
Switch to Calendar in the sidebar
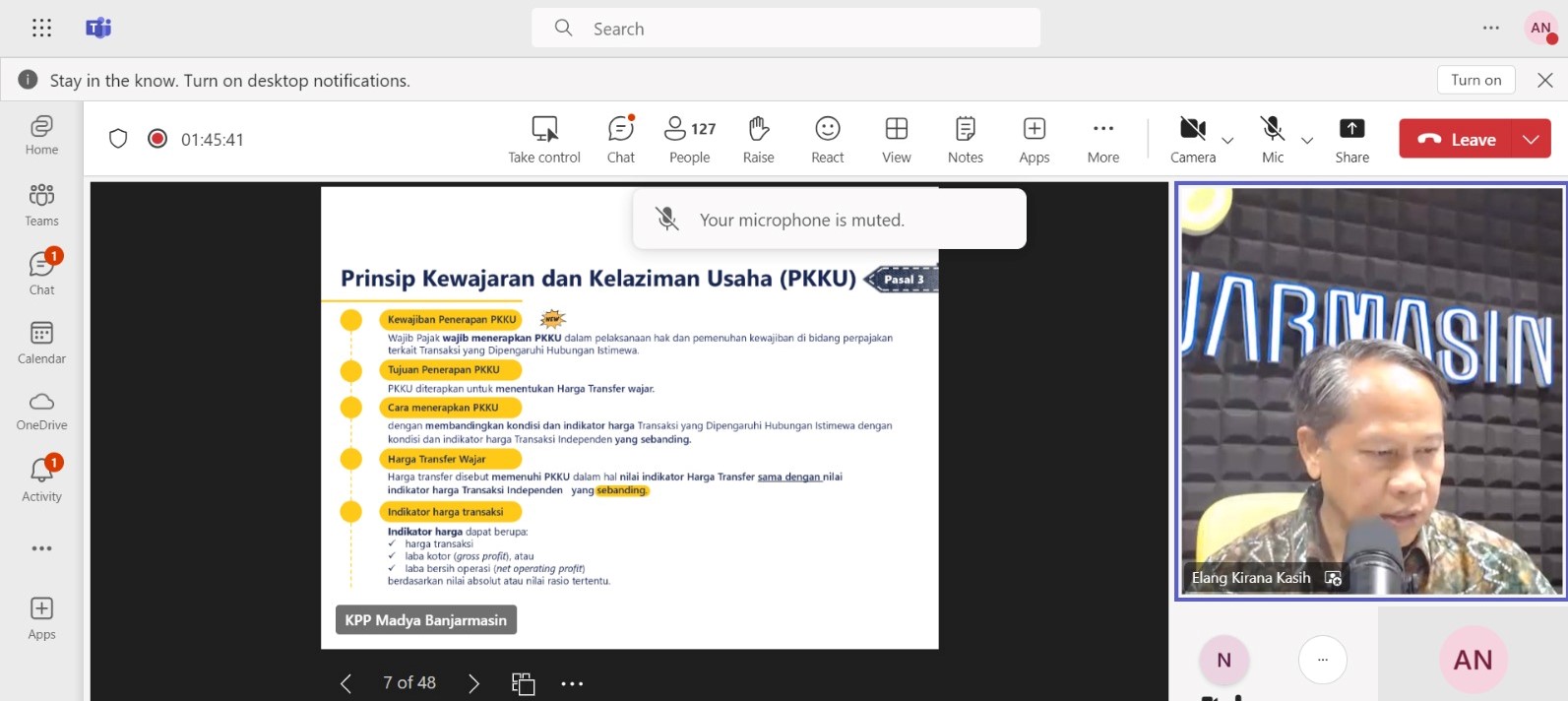(41, 342)
